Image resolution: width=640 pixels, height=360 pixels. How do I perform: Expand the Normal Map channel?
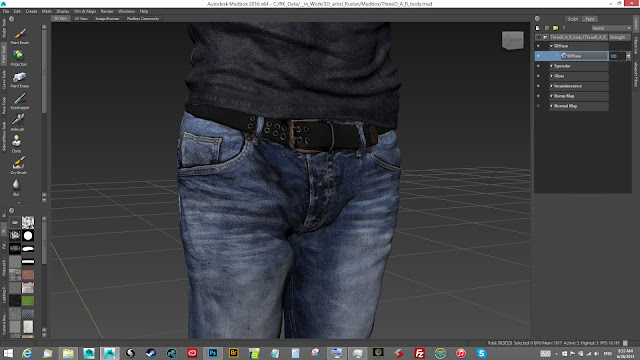pos(551,106)
